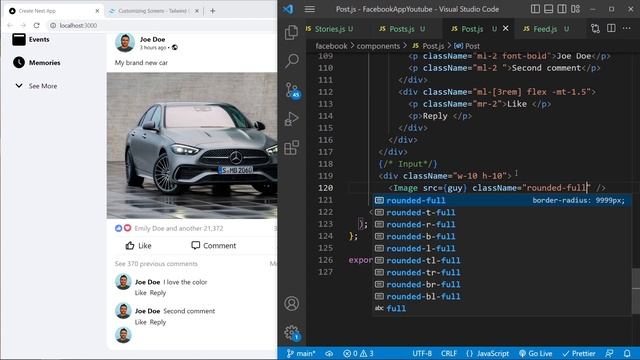The width and height of the screenshot is (640, 360).
Task: Open editor More Actions ellipsis
Action: 627,28
